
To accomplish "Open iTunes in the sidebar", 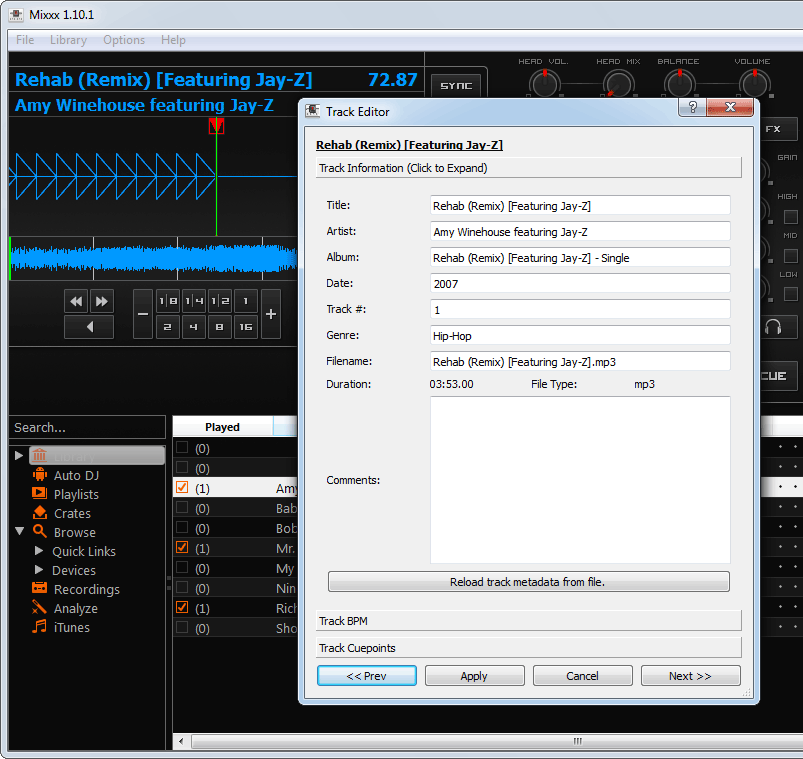I will point(71,627).
